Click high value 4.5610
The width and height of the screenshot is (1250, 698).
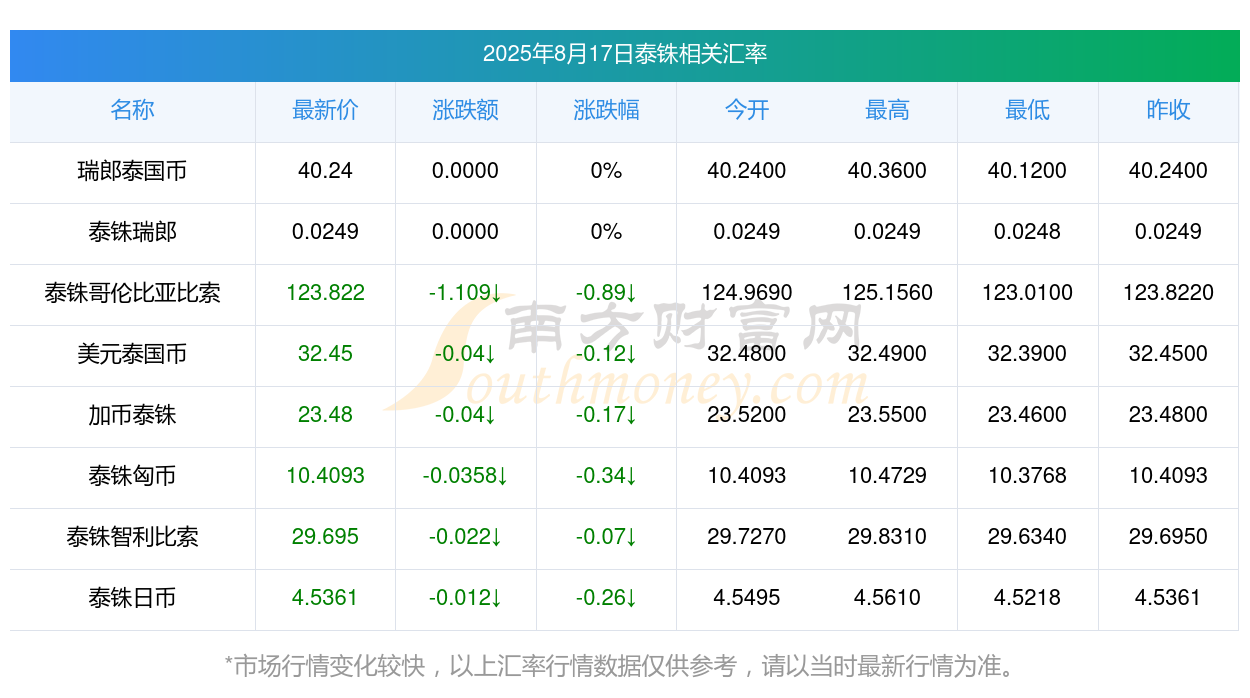coord(887,598)
